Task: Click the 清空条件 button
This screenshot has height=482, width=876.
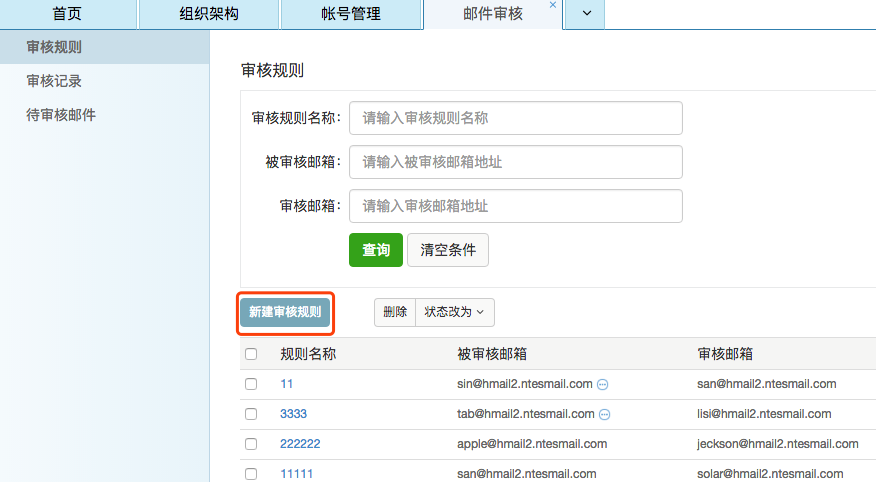Action: click(x=448, y=250)
